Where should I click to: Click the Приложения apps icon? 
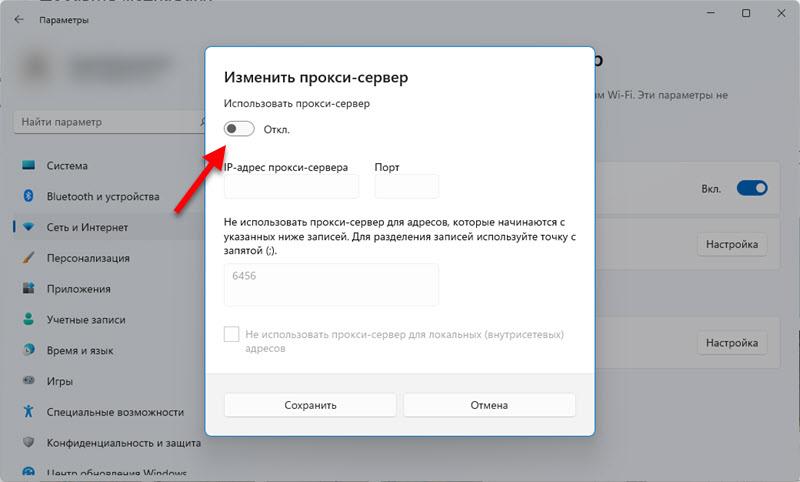29,288
